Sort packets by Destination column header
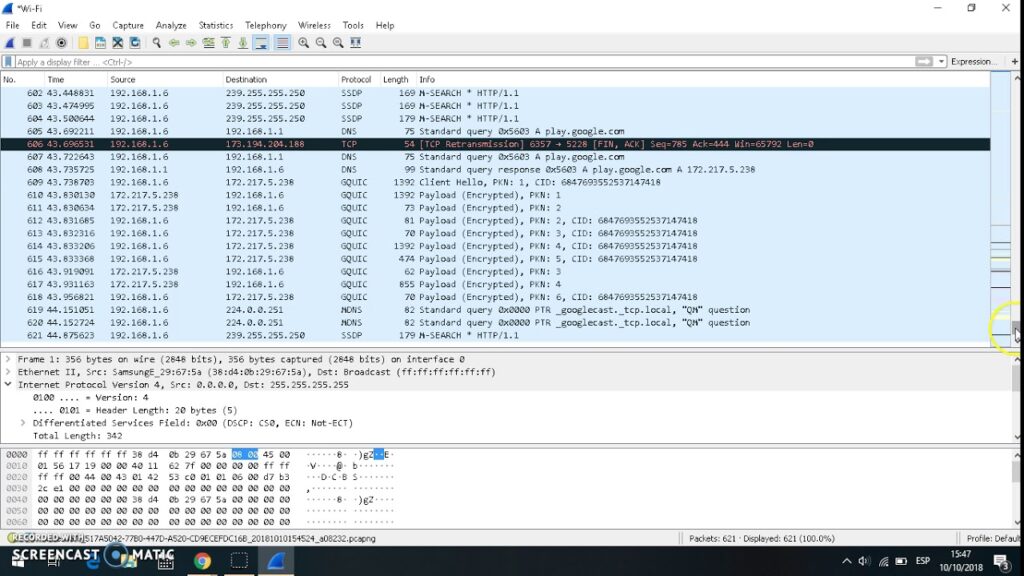1024x576 pixels. (280, 80)
